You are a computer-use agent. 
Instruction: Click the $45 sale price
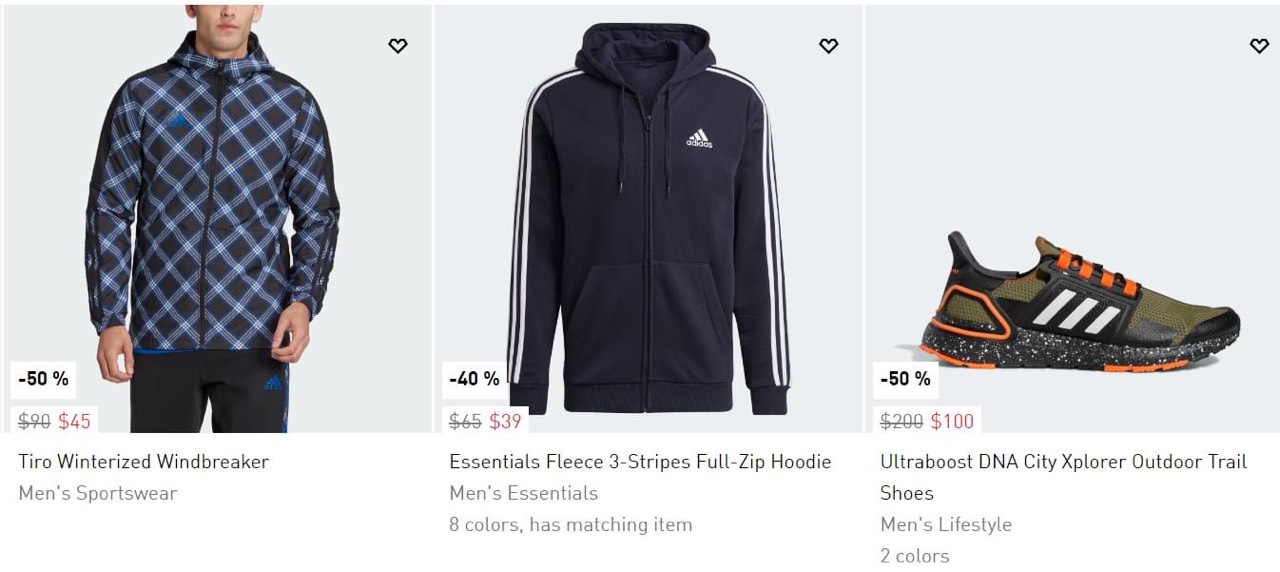(74, 421)
